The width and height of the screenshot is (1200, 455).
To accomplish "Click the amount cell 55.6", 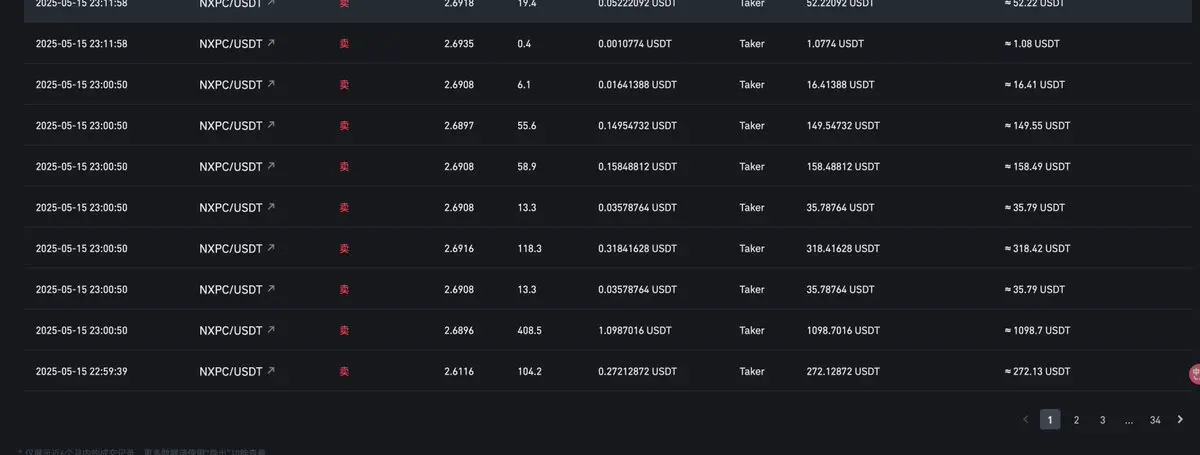I will pyautogui.click(x=527, y=126).
